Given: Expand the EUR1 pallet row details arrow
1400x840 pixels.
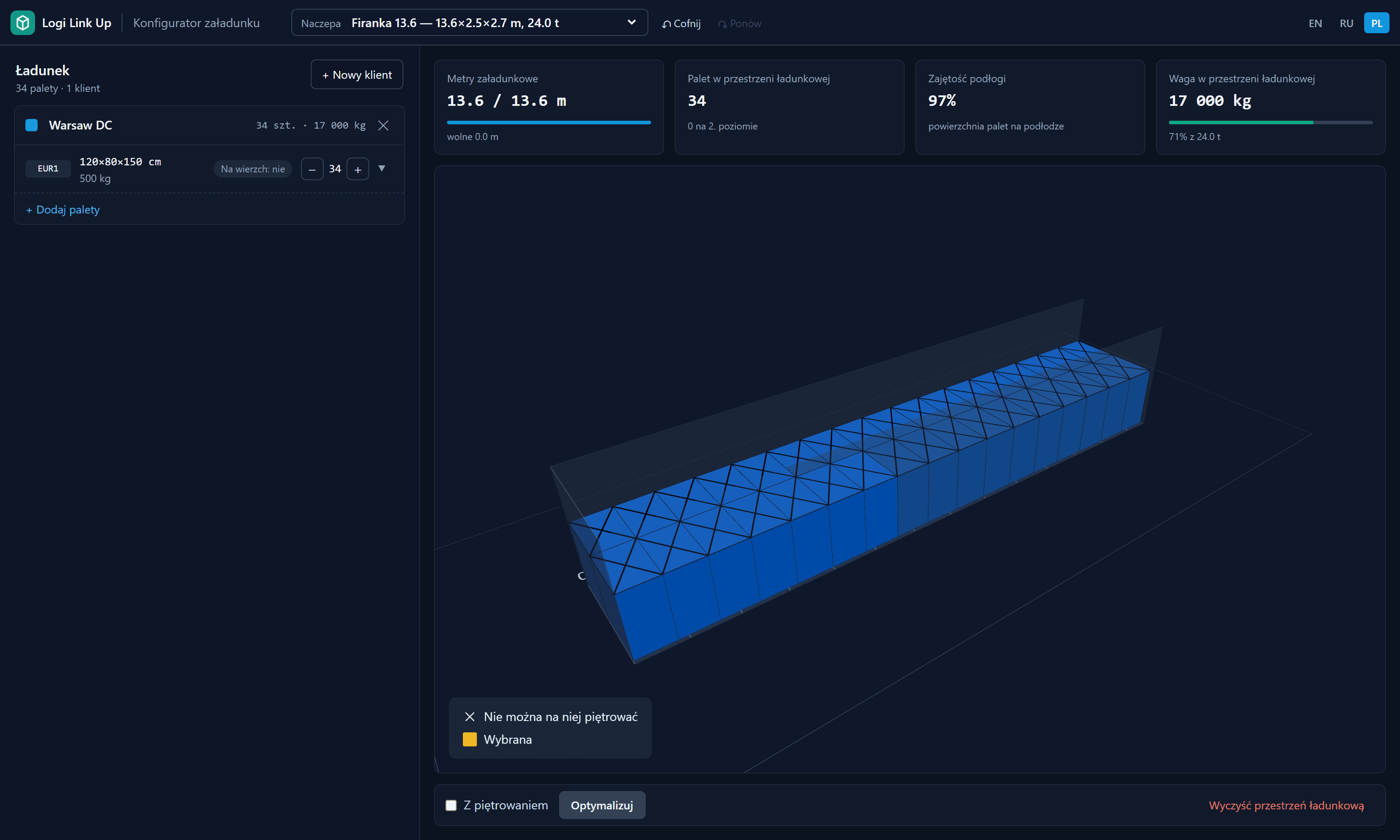Looking at the screenshot, I should (382, 168).
